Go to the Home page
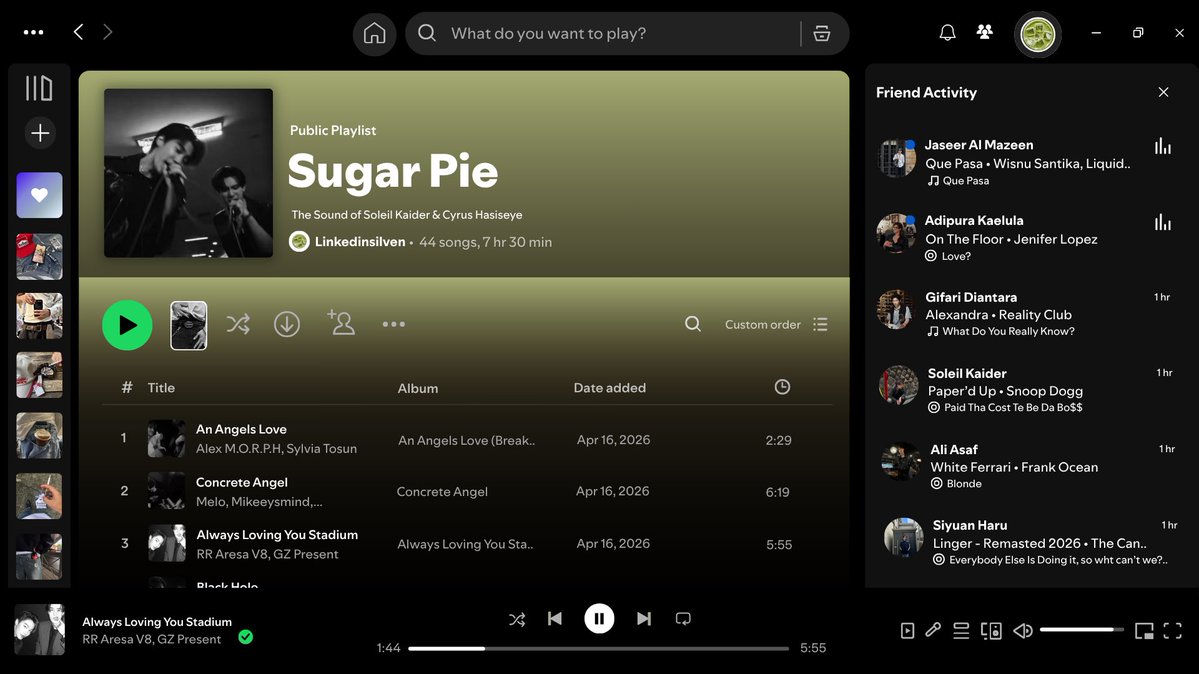The height and width of the screenshot is (674, 1199). point(374,34)
